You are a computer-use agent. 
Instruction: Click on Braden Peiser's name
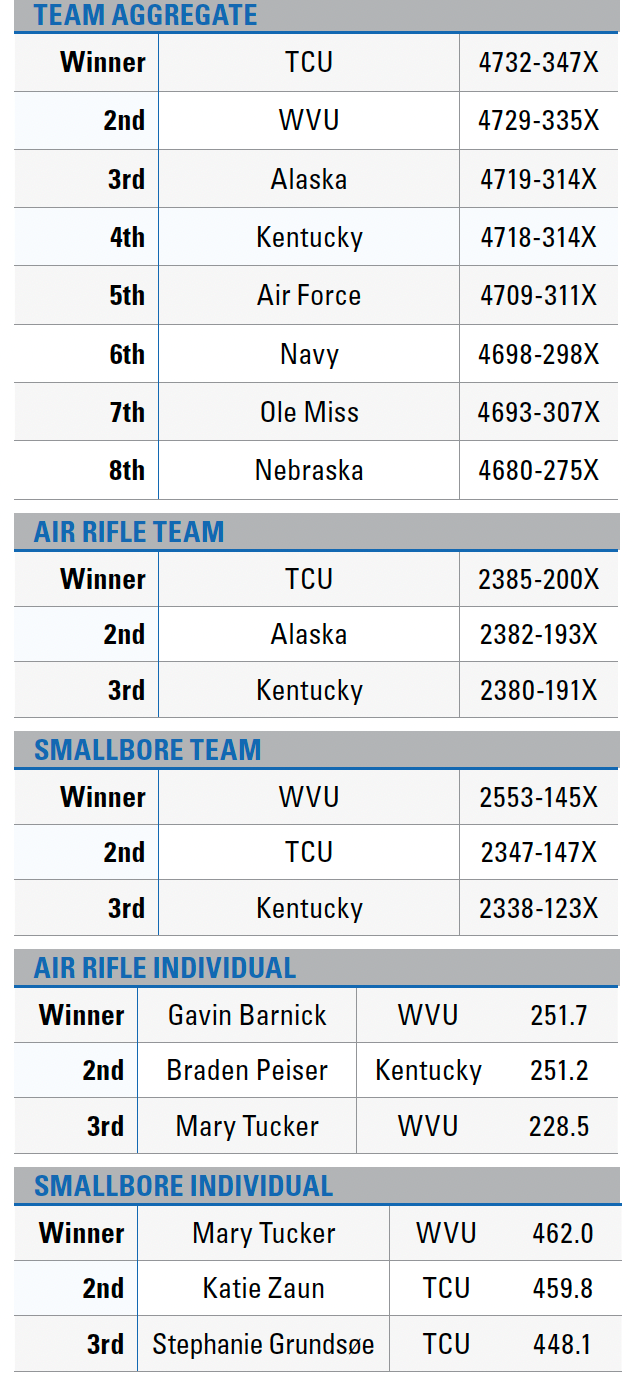tap(247, 1071)
